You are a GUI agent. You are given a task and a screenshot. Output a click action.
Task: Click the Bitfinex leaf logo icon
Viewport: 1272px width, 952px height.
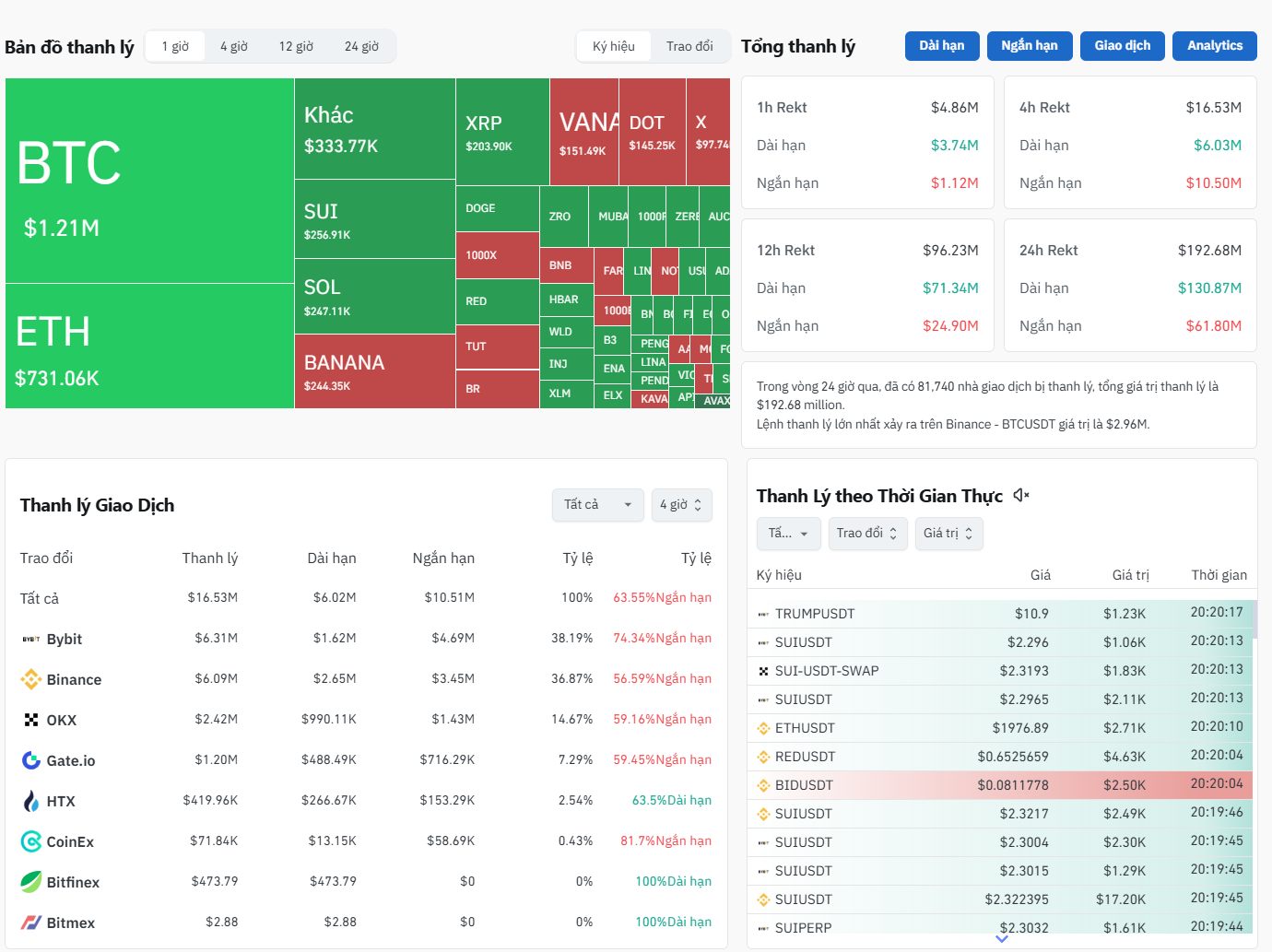[x=30, y=882]
